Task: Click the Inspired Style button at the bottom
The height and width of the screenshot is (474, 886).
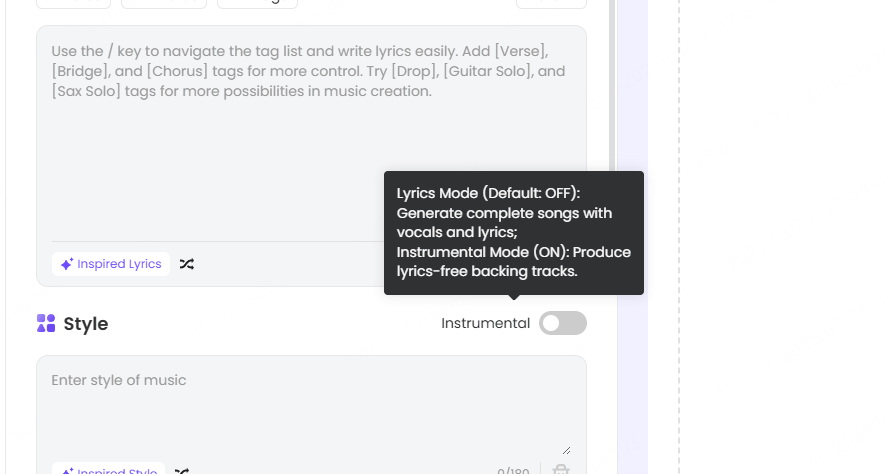Action: (109, 470)
